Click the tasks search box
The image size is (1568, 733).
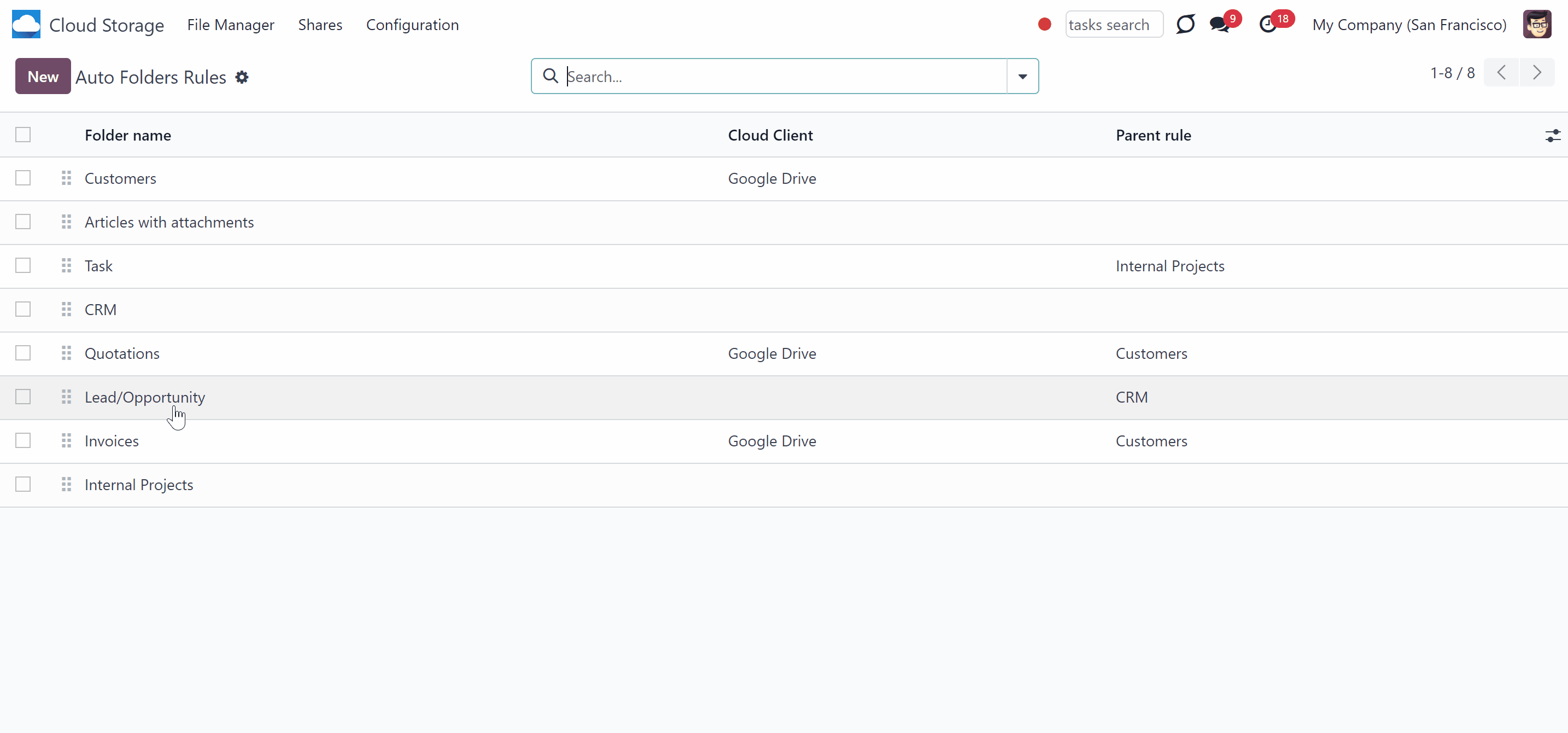pos(1114,25)
